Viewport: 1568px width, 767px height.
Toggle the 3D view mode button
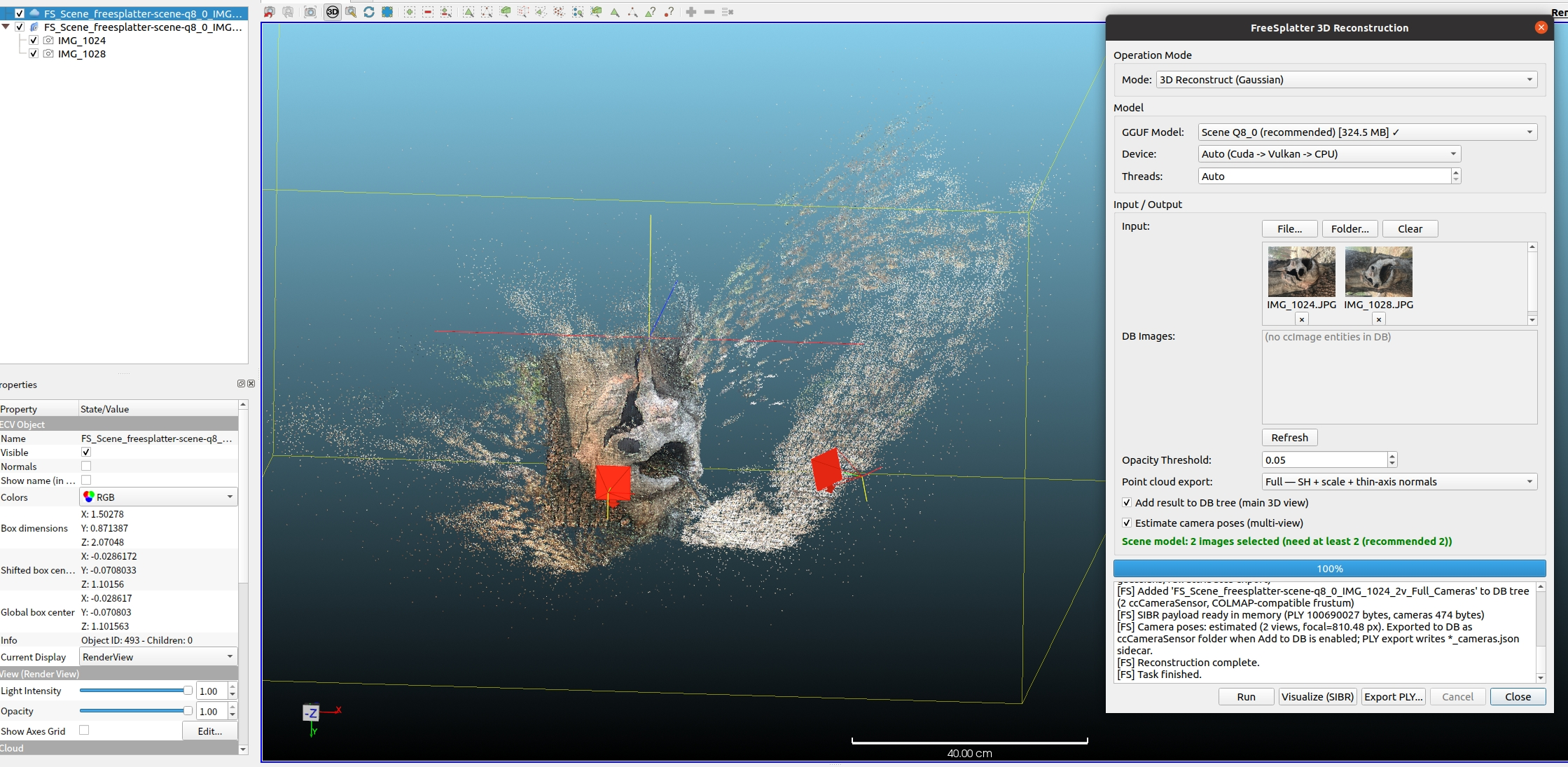coord(333,12)
